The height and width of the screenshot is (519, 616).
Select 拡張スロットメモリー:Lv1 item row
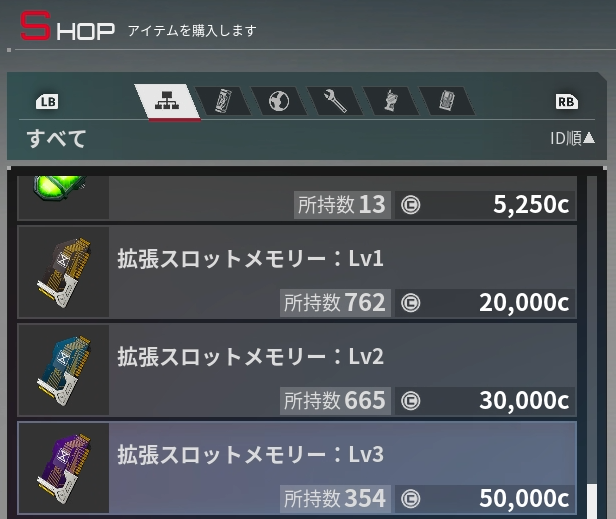pyautogui.click(x=297, y=271)
